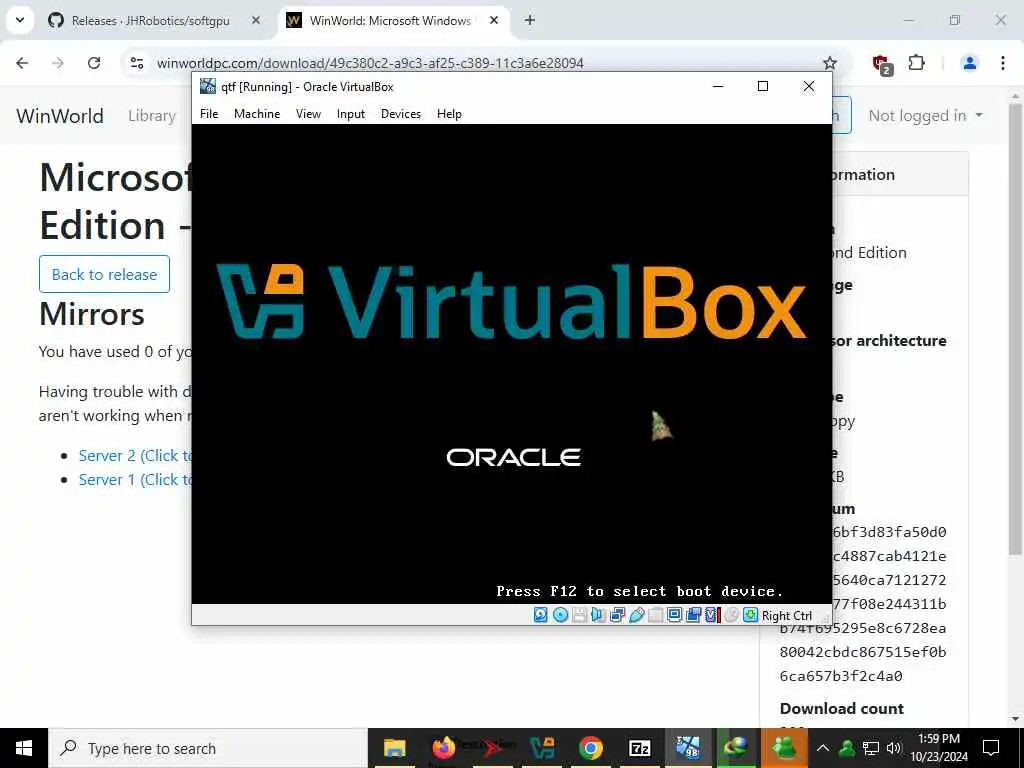Click the Windows 98 VM taskbar icon

pyautogui.click(x=688, y=748)
